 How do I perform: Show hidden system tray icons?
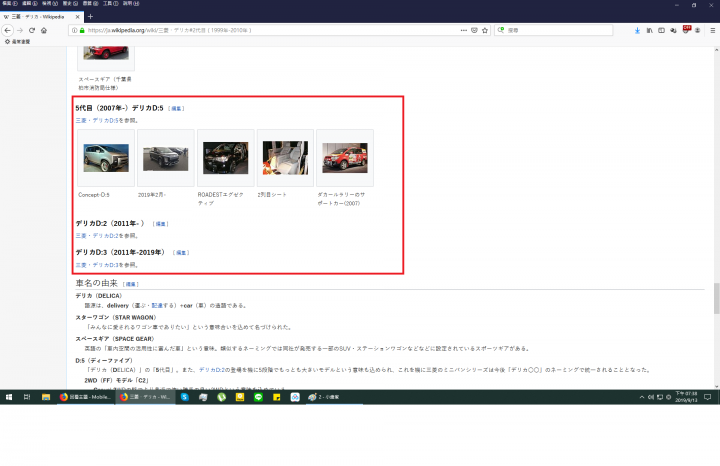(641, 397)
